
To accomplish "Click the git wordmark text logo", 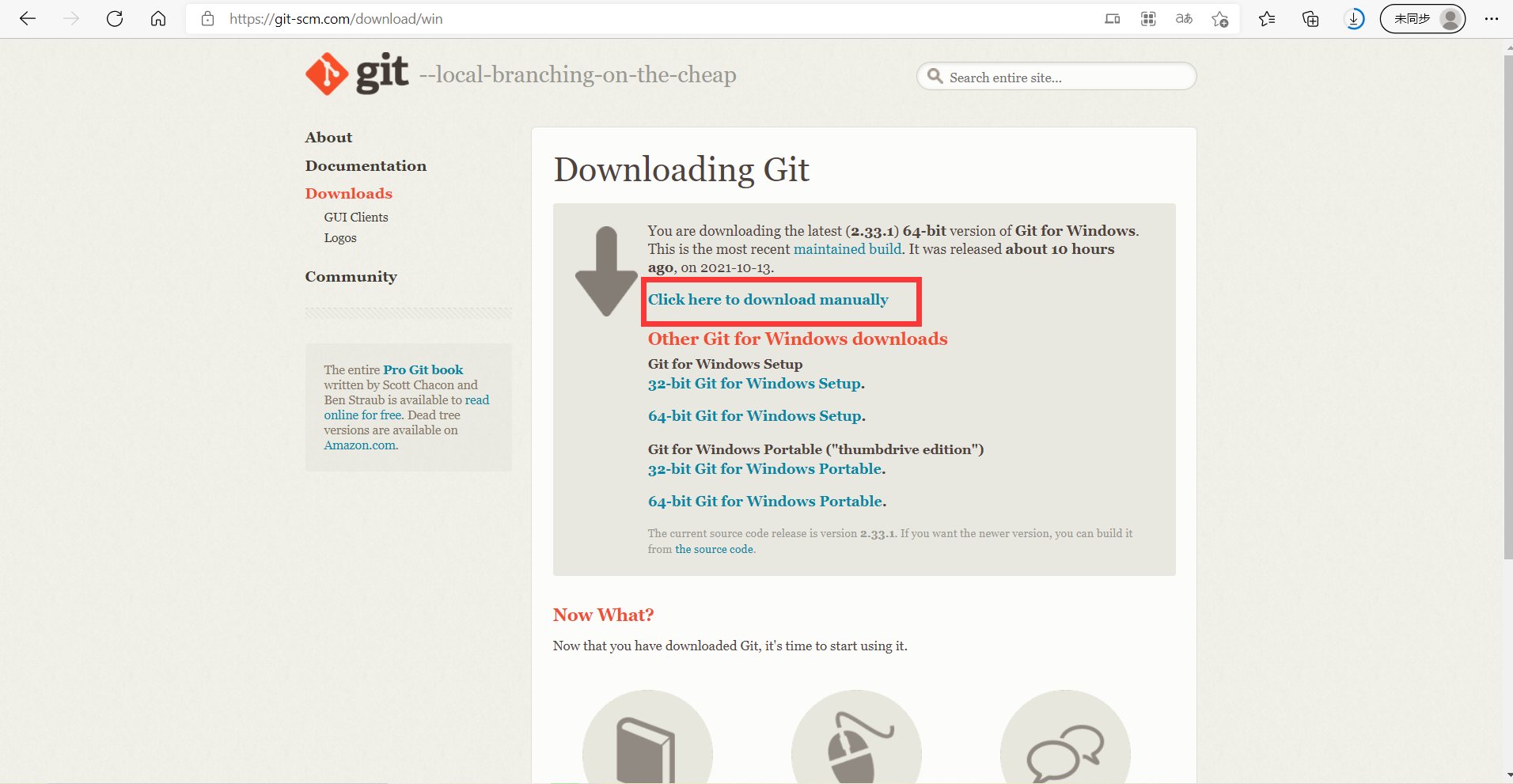I will (x=382, y=74).
